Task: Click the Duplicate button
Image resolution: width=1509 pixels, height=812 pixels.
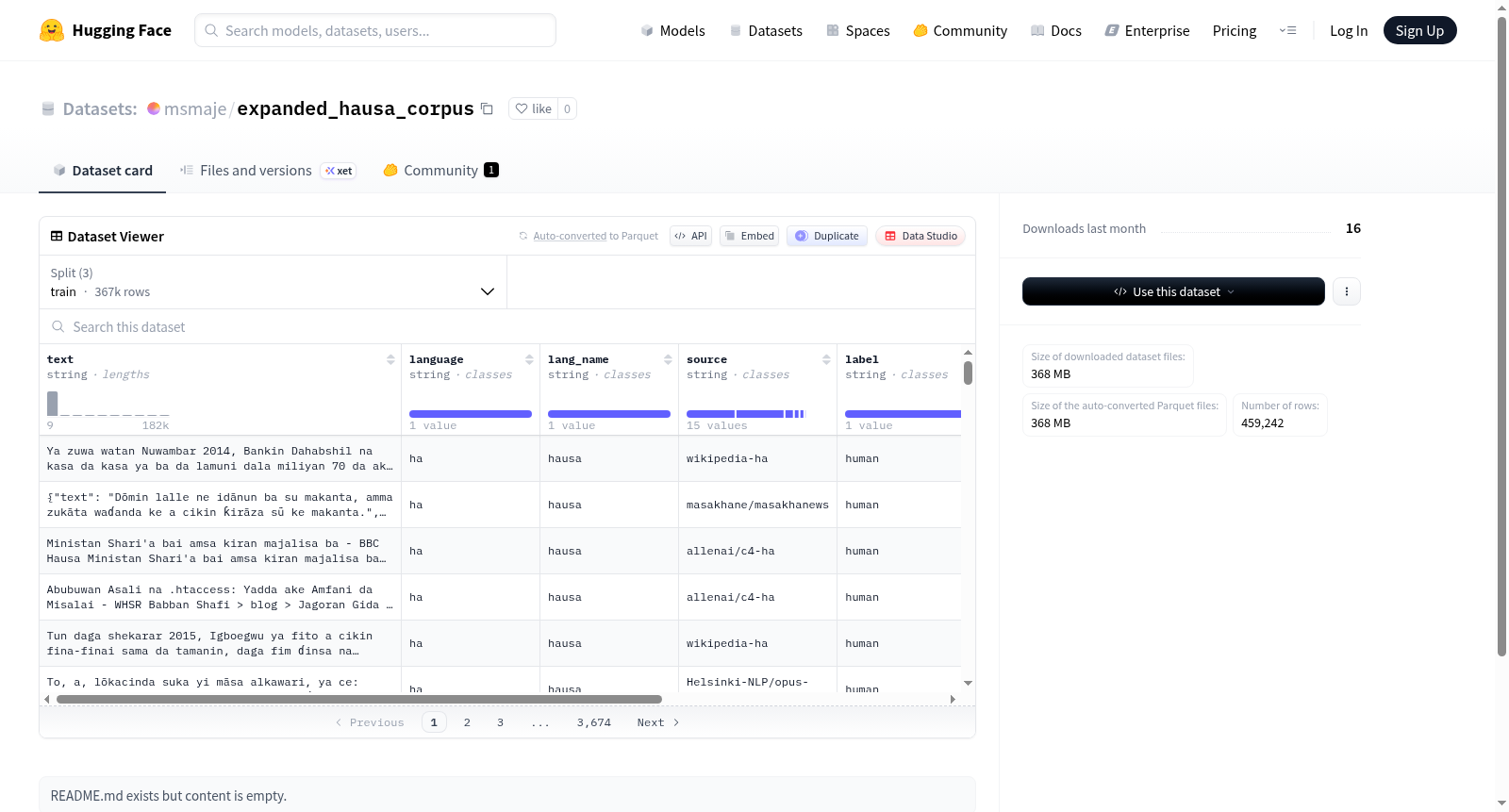Action: (827, 236)
